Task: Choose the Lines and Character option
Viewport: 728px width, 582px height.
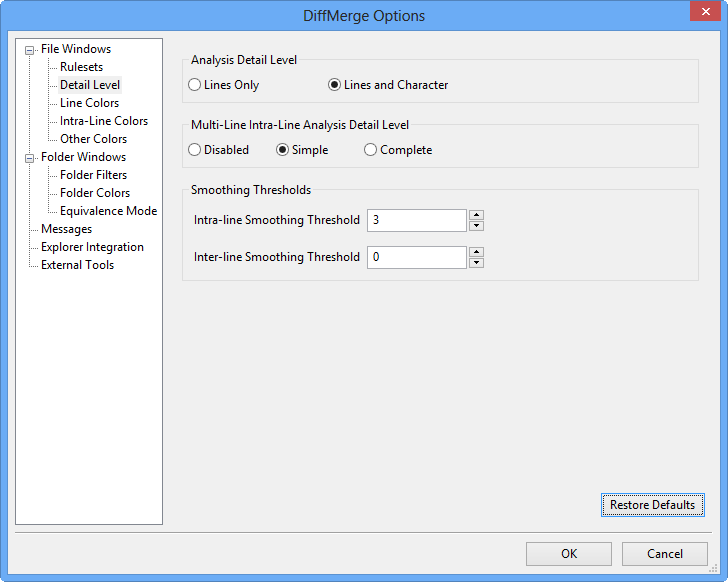Action: point(335,85)
